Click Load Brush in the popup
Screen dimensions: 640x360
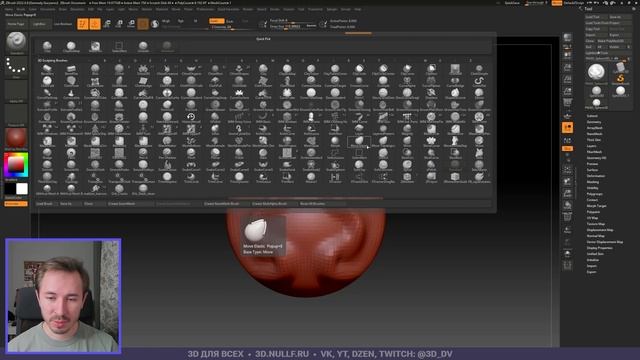pyautogui.click(x=44, y=203)
